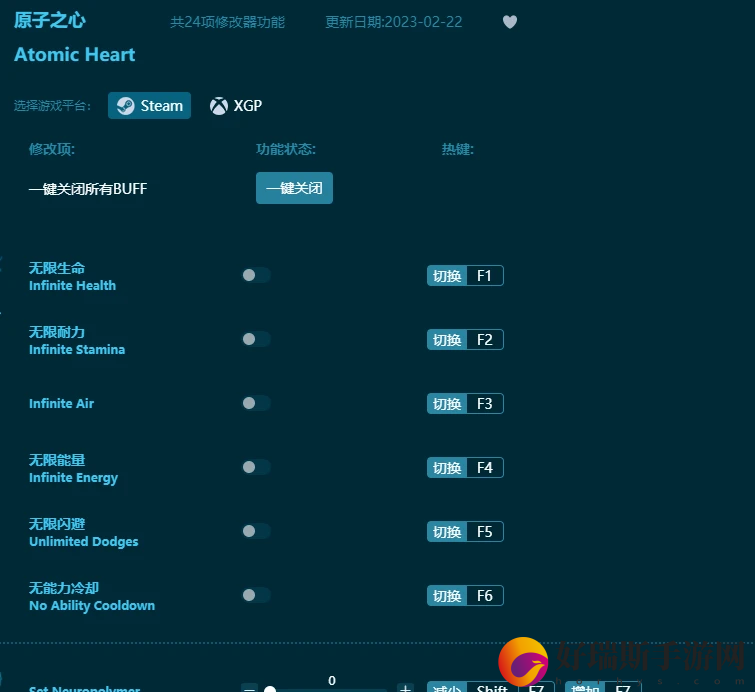This screenshot has width=755, height=692.
Task: Click the Neuropolymer slider handle
Action: point(270,690)
